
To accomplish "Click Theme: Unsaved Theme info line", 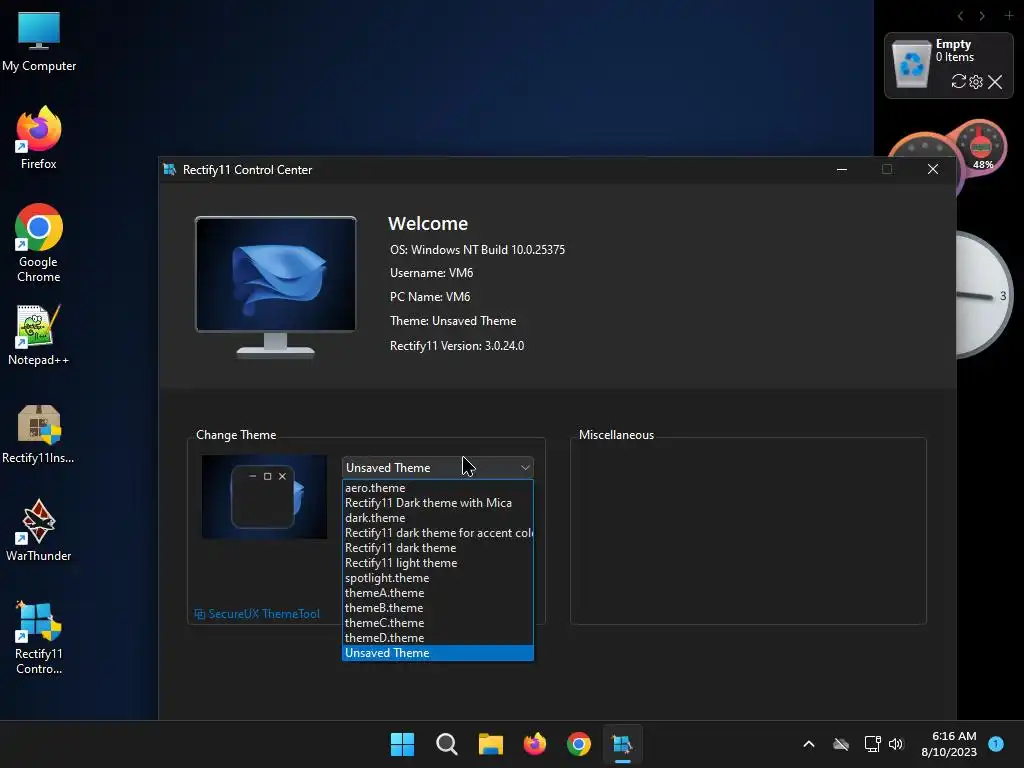I will (453, 321).
